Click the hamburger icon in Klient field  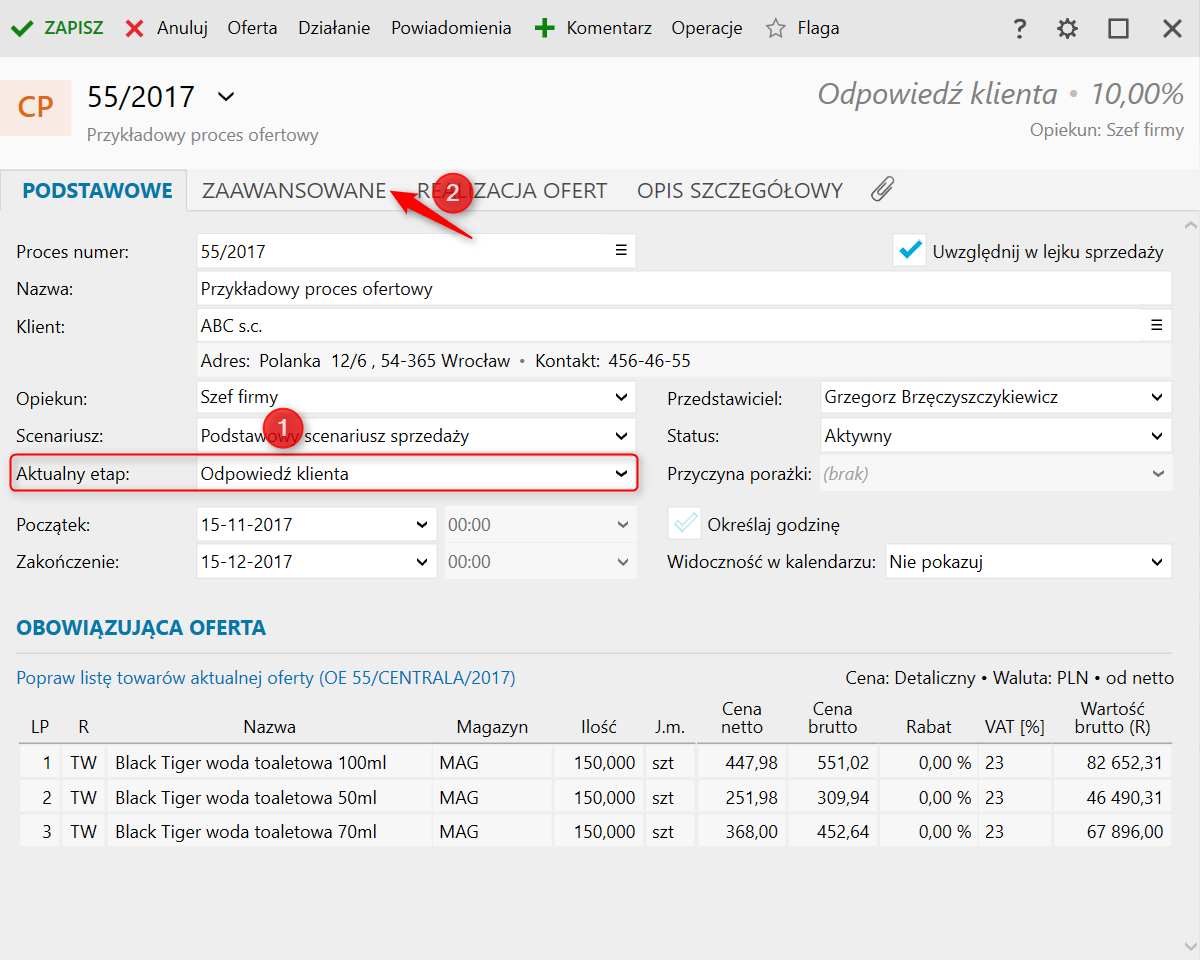pos(1157,324)
